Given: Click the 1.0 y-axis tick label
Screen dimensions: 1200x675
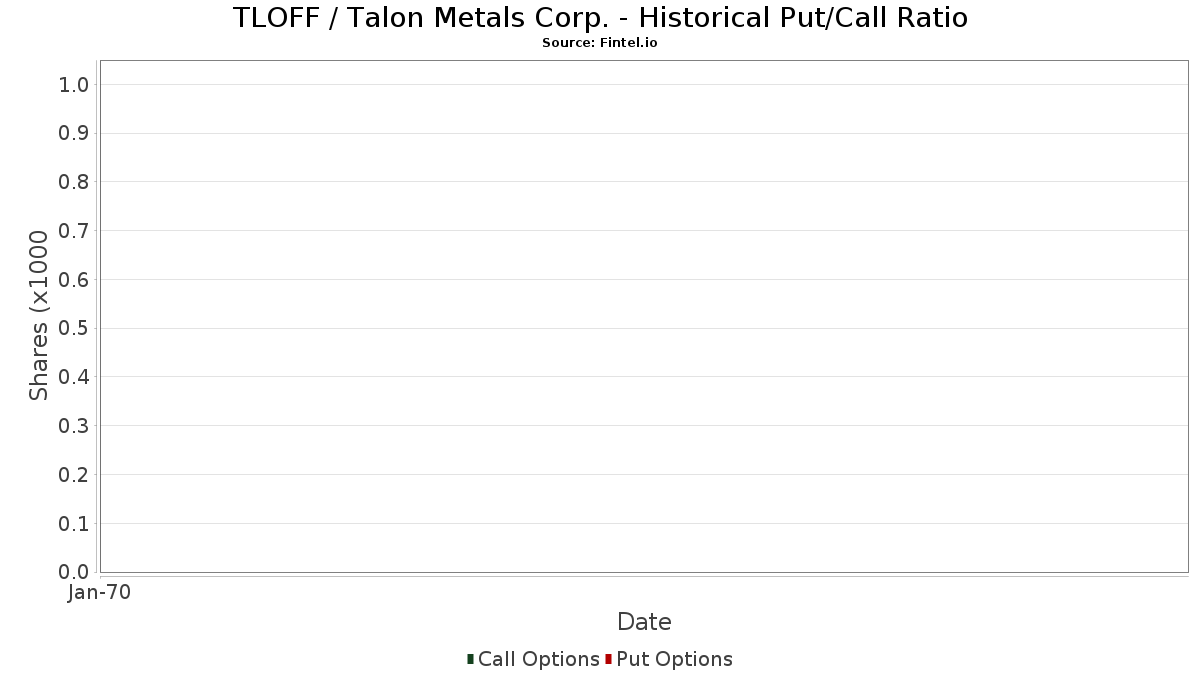Looking at the screenshot, I should 74,85.
